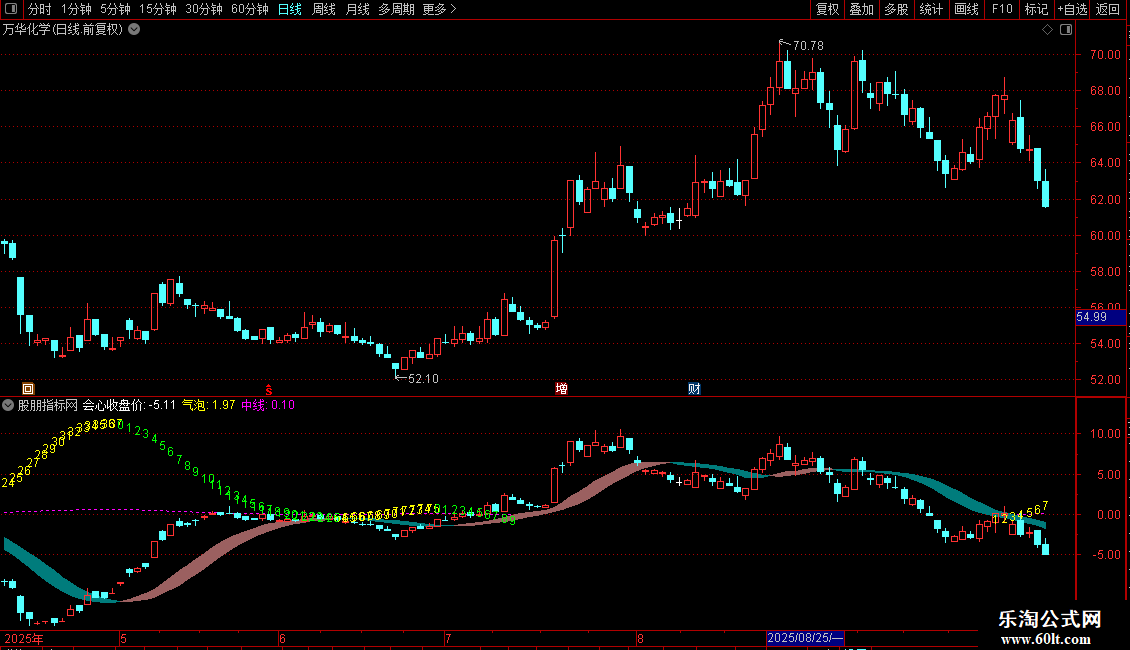Viewport: 1130px width, 650px height.
Task: Switch to 周线 weekly chart
Action: click(x=324, y=9)
